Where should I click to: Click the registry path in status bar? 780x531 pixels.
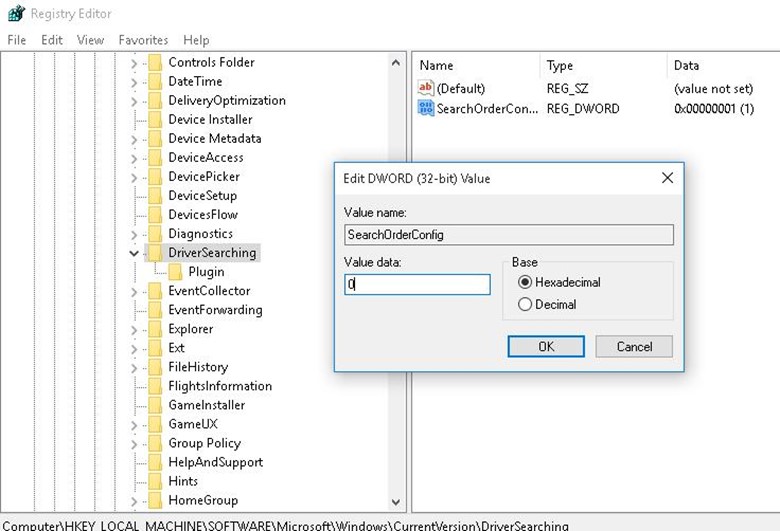click(285, 525)
